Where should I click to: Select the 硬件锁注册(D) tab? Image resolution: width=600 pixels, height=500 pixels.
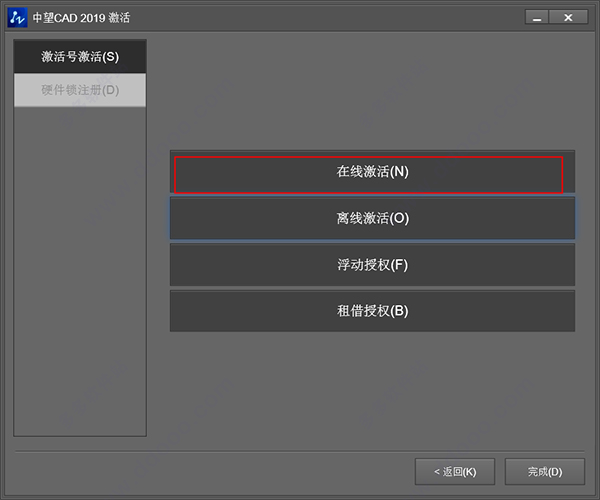80,90
